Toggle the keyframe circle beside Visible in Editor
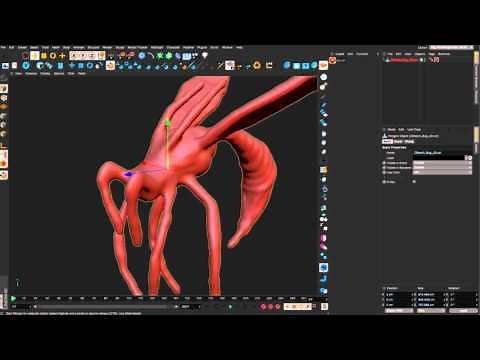Screen dimensions: 480x360 click(384, 163)
